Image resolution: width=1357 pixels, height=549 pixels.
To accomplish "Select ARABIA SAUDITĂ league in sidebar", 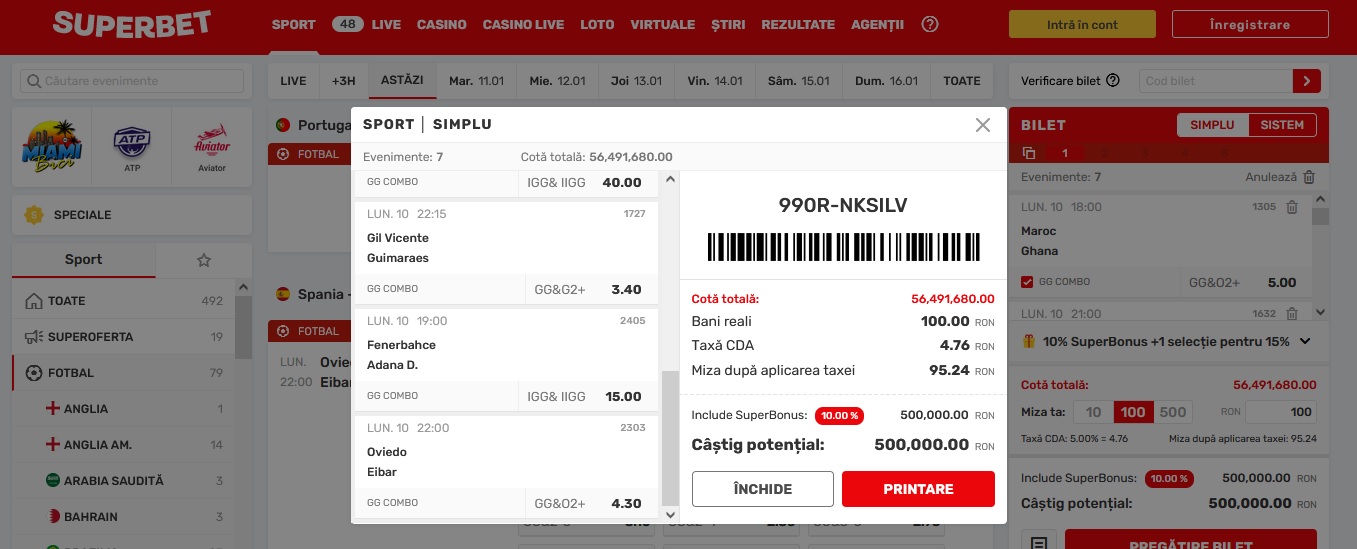I will pos(124,481).
